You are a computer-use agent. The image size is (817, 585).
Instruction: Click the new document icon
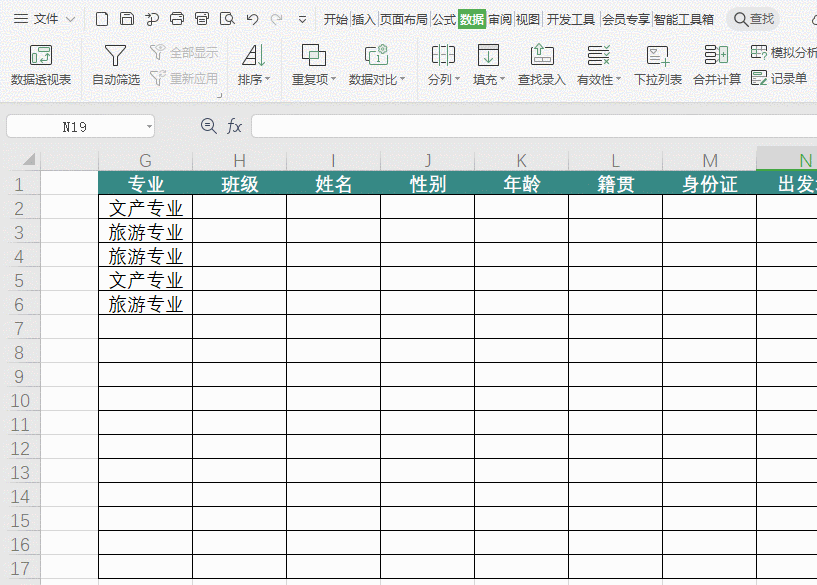(102, 19)
